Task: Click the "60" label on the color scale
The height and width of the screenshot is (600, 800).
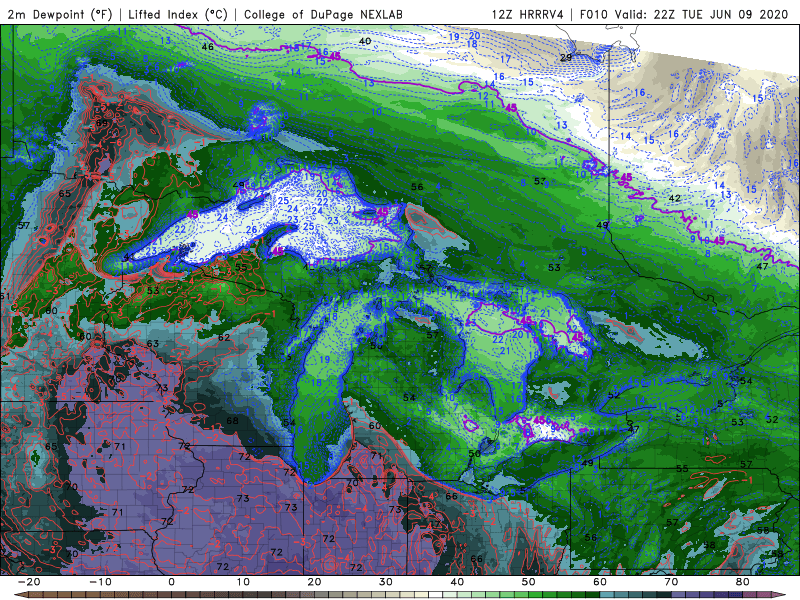Action: tap(600, 582)
